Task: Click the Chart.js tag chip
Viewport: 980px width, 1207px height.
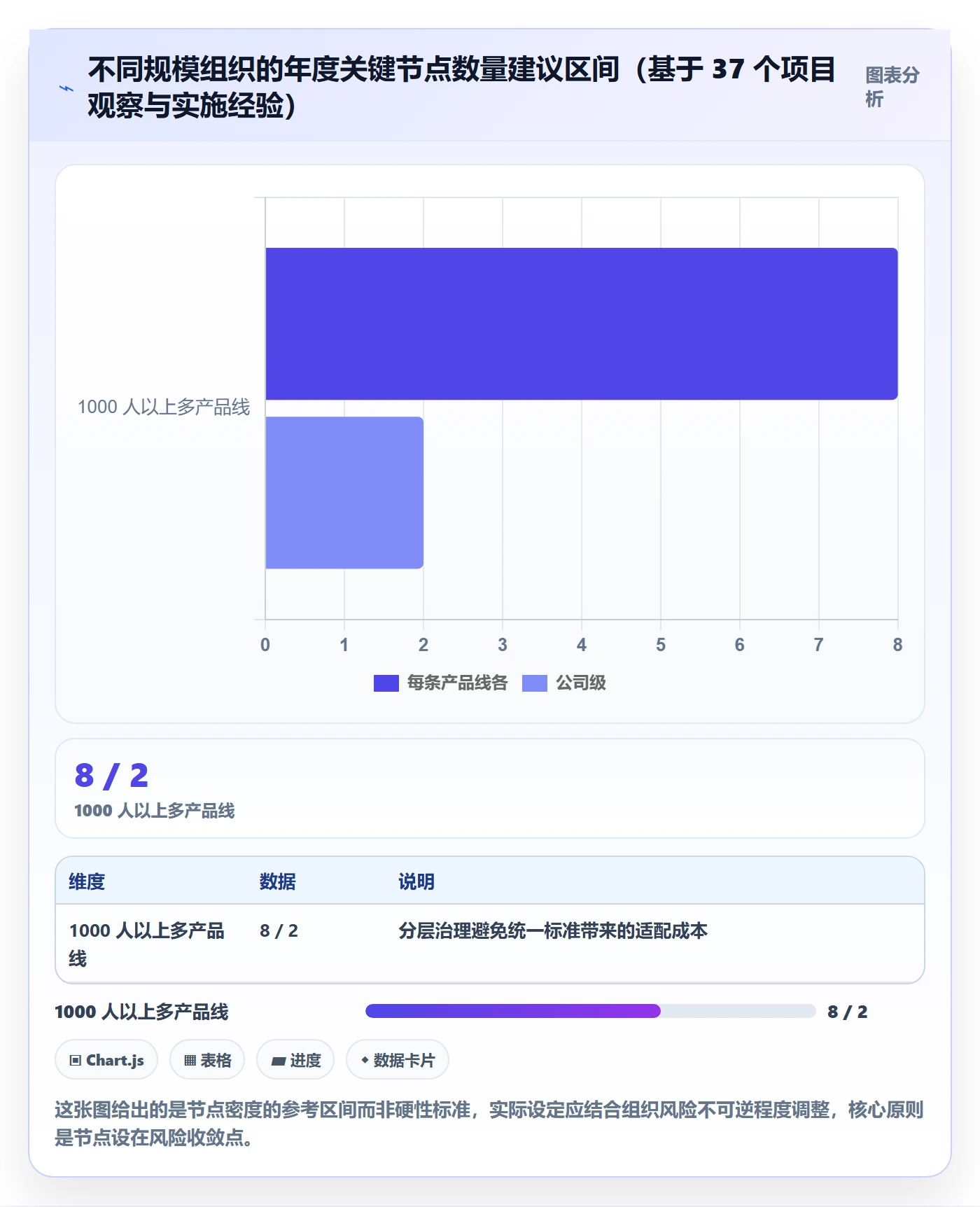Action: pos(106,1060)
